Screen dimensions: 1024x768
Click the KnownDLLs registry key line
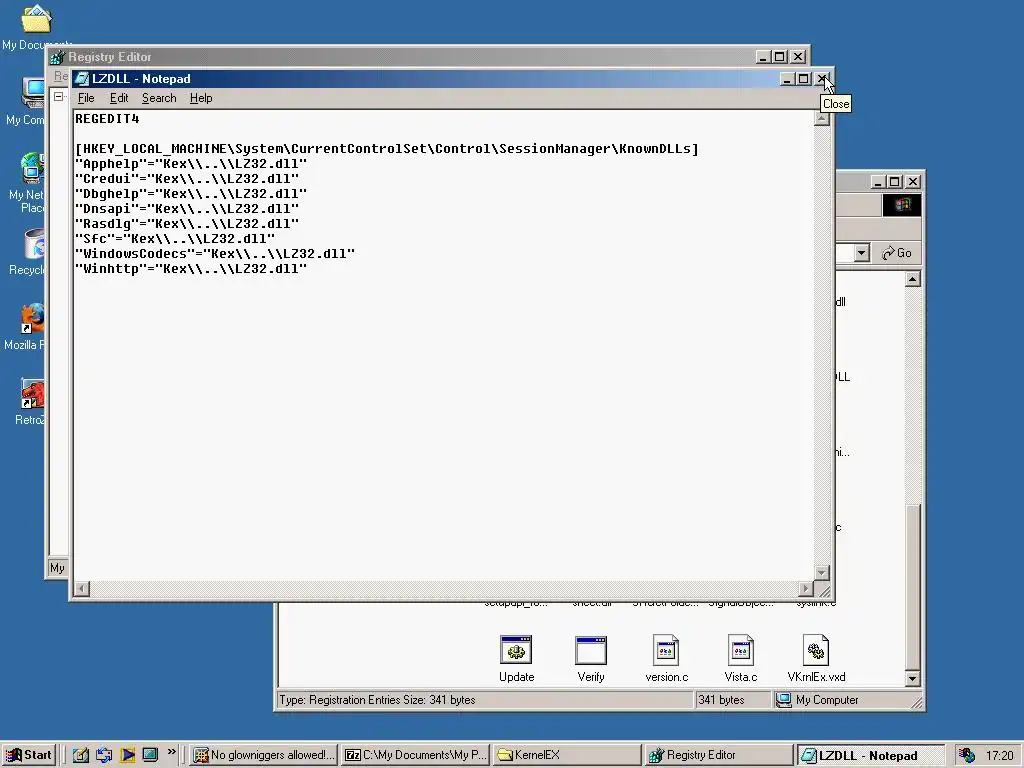coord(387,149)
